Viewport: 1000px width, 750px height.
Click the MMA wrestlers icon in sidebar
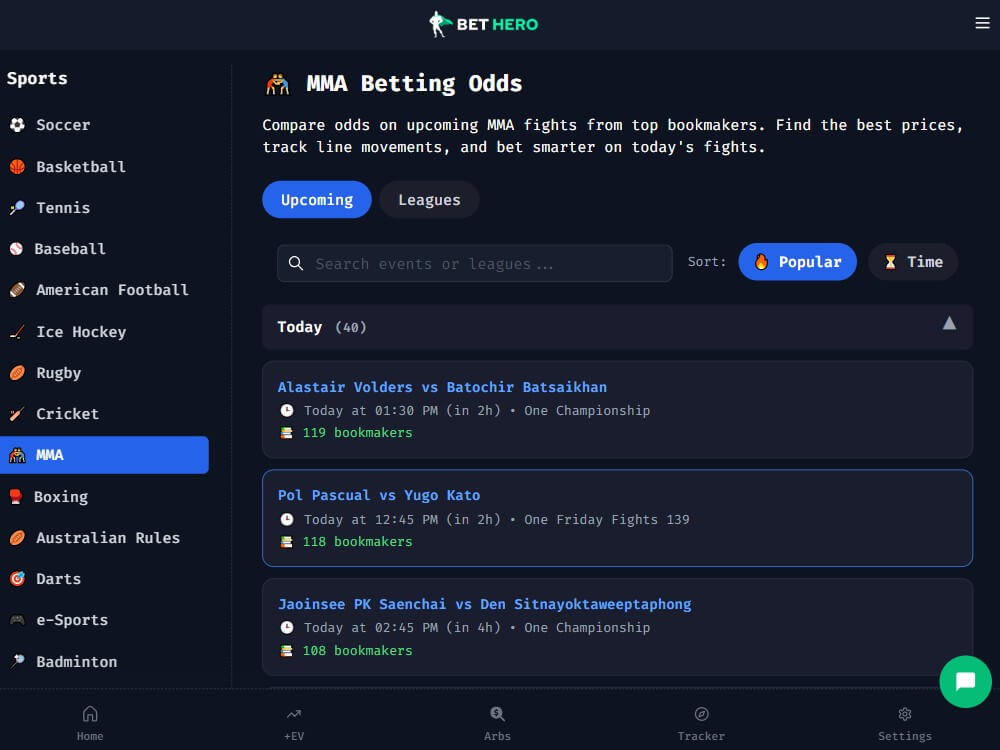tap(19, 454)
